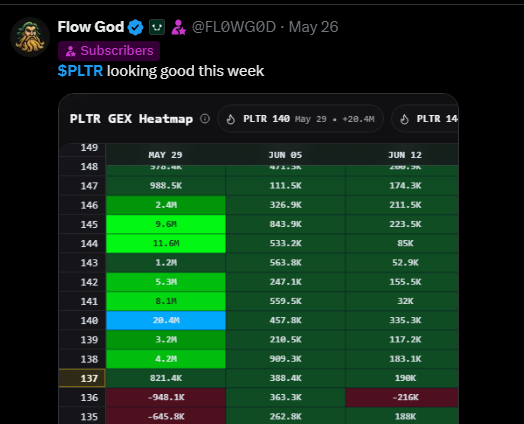
Task: Click the blue 20.4M cell
Action: click(166, 320)
